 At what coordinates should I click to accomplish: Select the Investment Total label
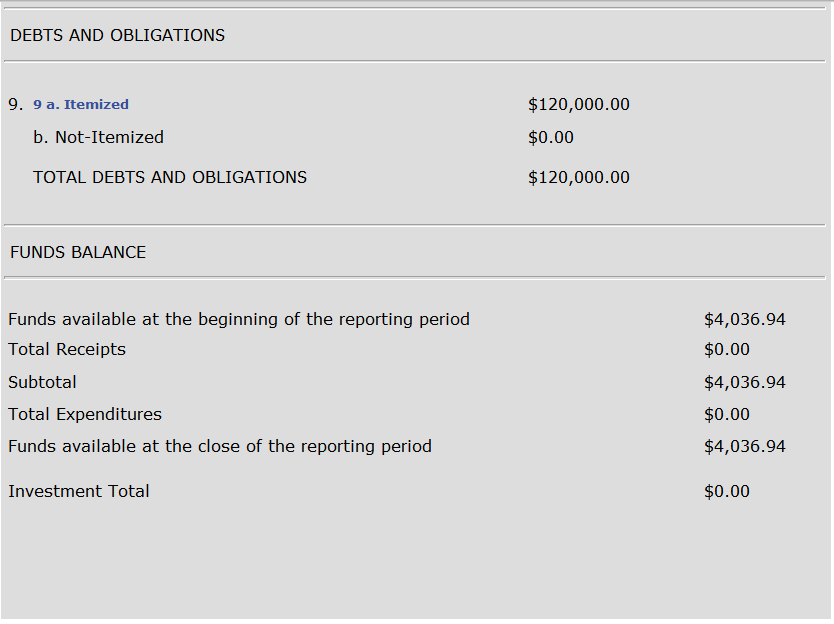pos(79,491)
